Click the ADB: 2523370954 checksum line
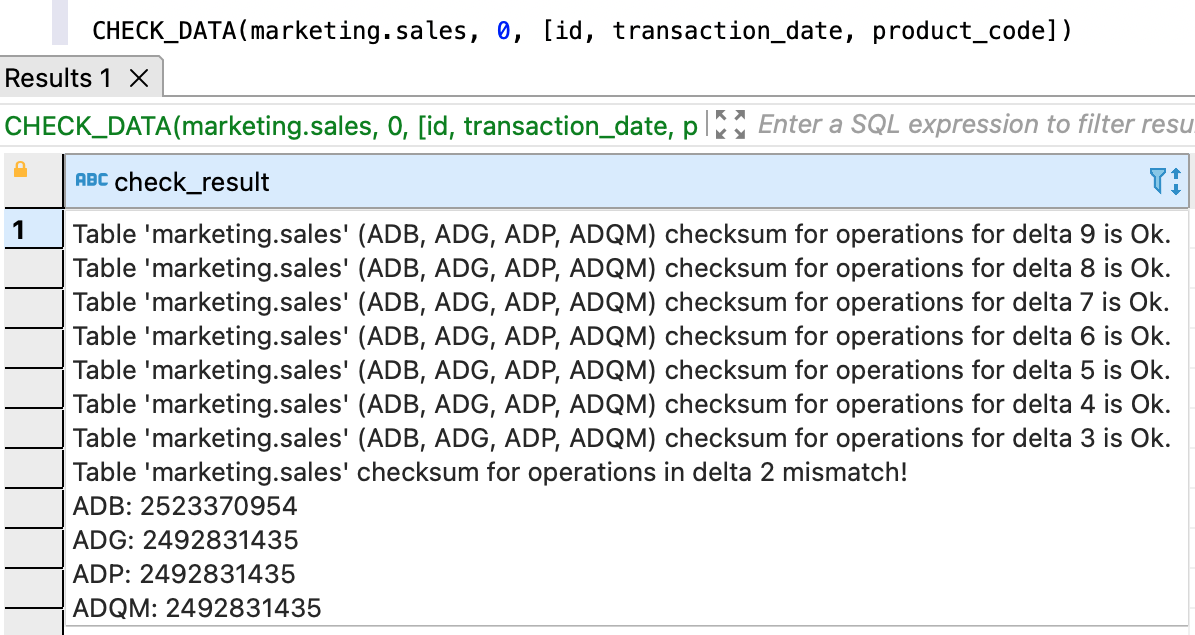Viewport: 1195px width, 635px height. pos(185,506)
